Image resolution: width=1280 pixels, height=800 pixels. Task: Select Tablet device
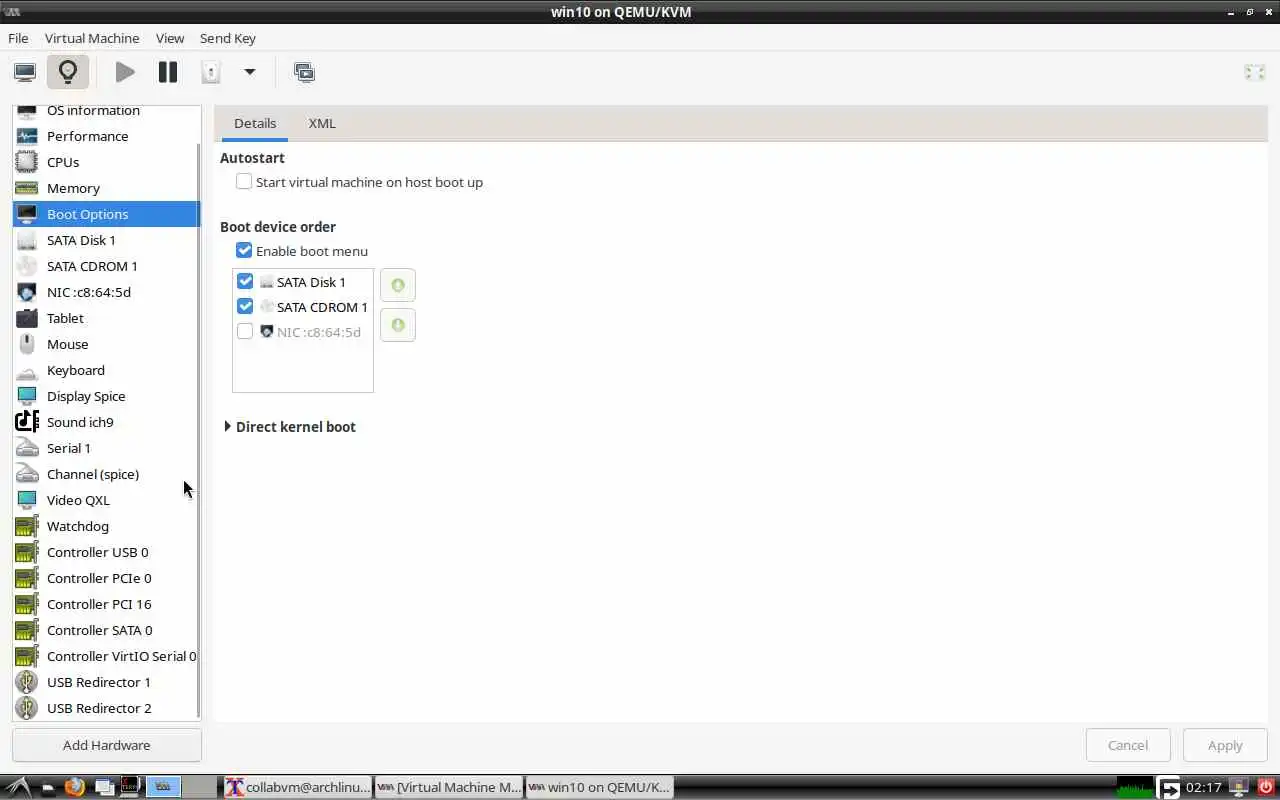[x=106, y=318]
